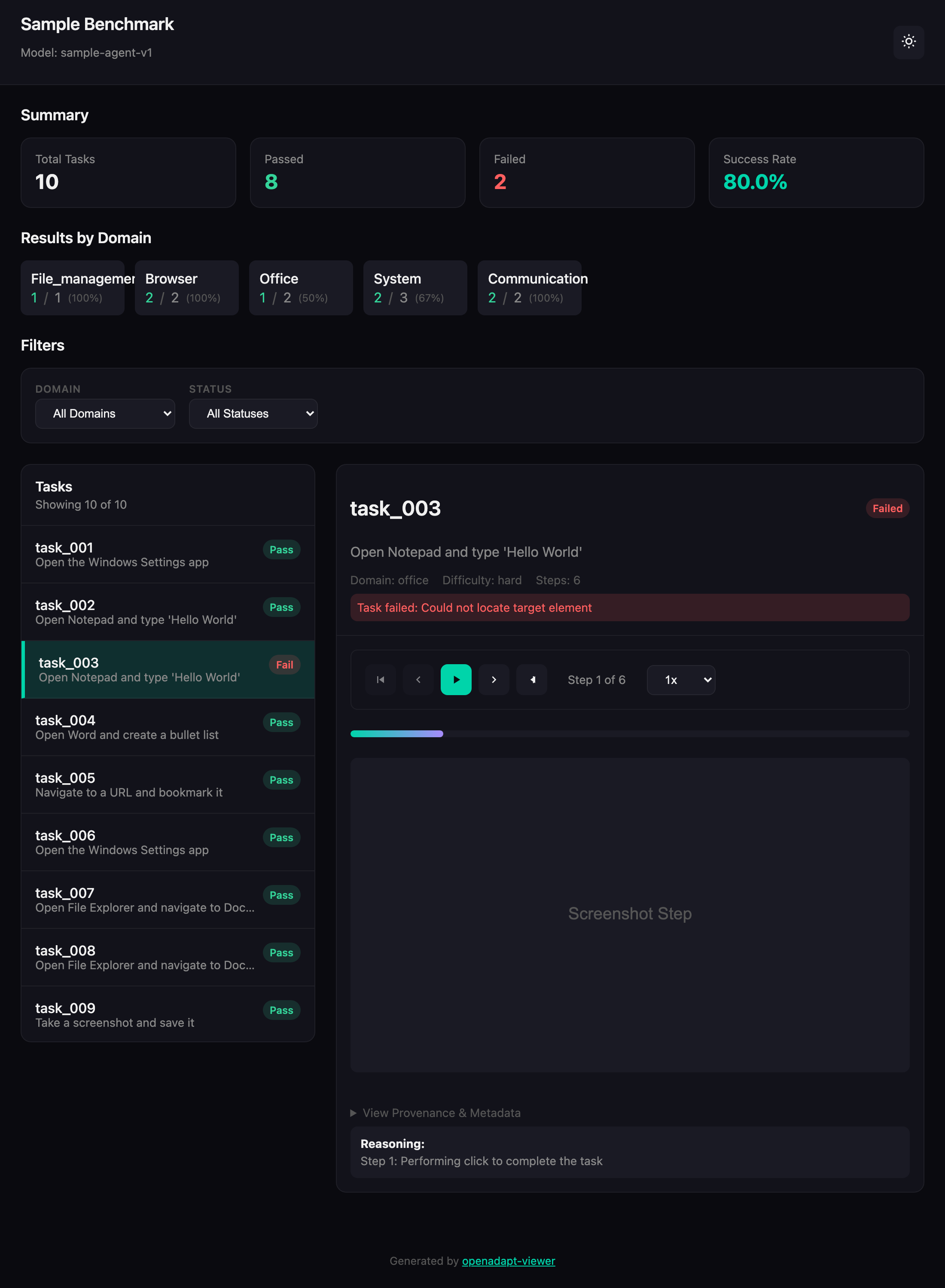Click the File_management domain card
Viewport: 945px width, 1288px height.
tap(73, 288)
